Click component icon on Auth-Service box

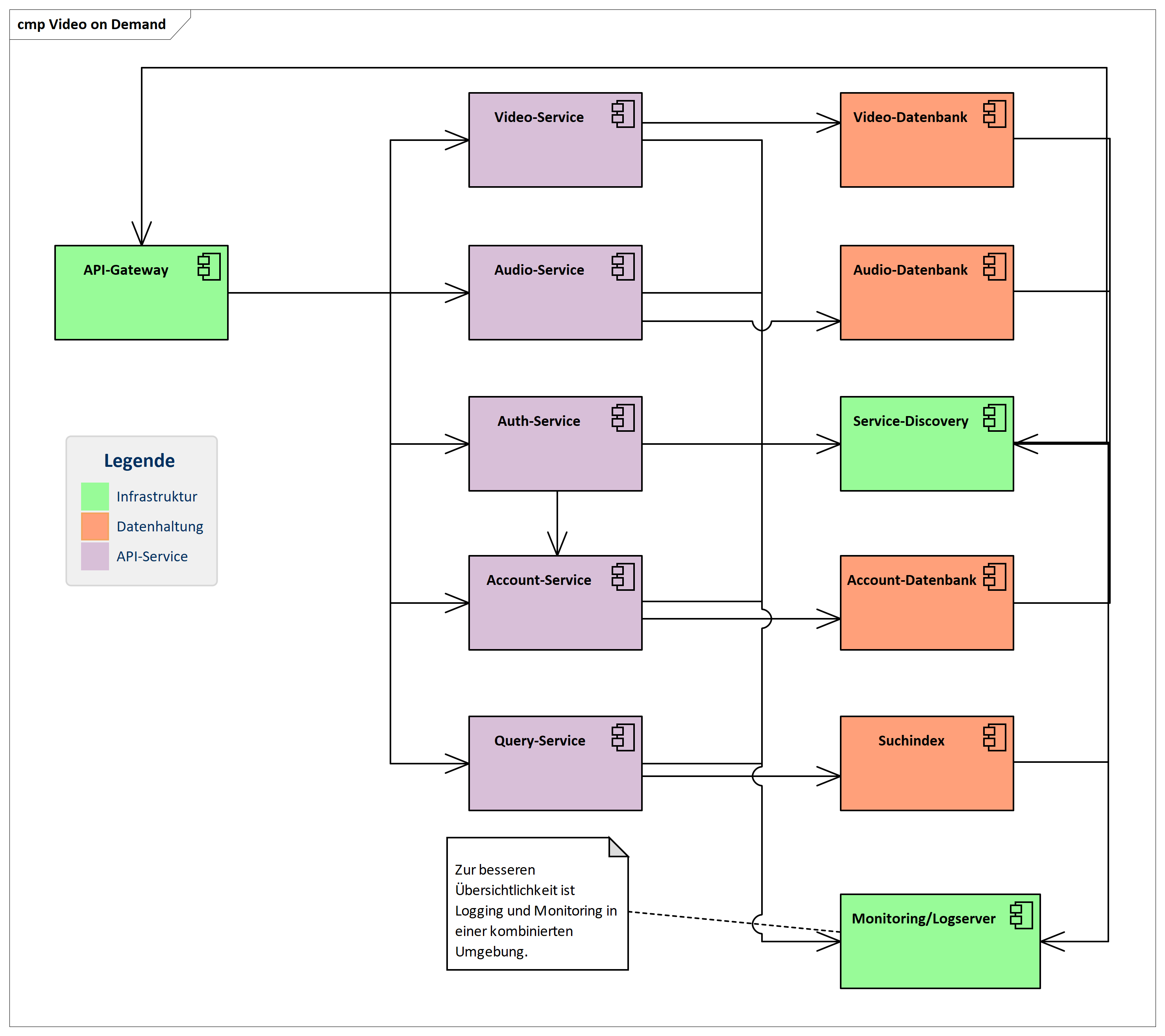point(623,418)
